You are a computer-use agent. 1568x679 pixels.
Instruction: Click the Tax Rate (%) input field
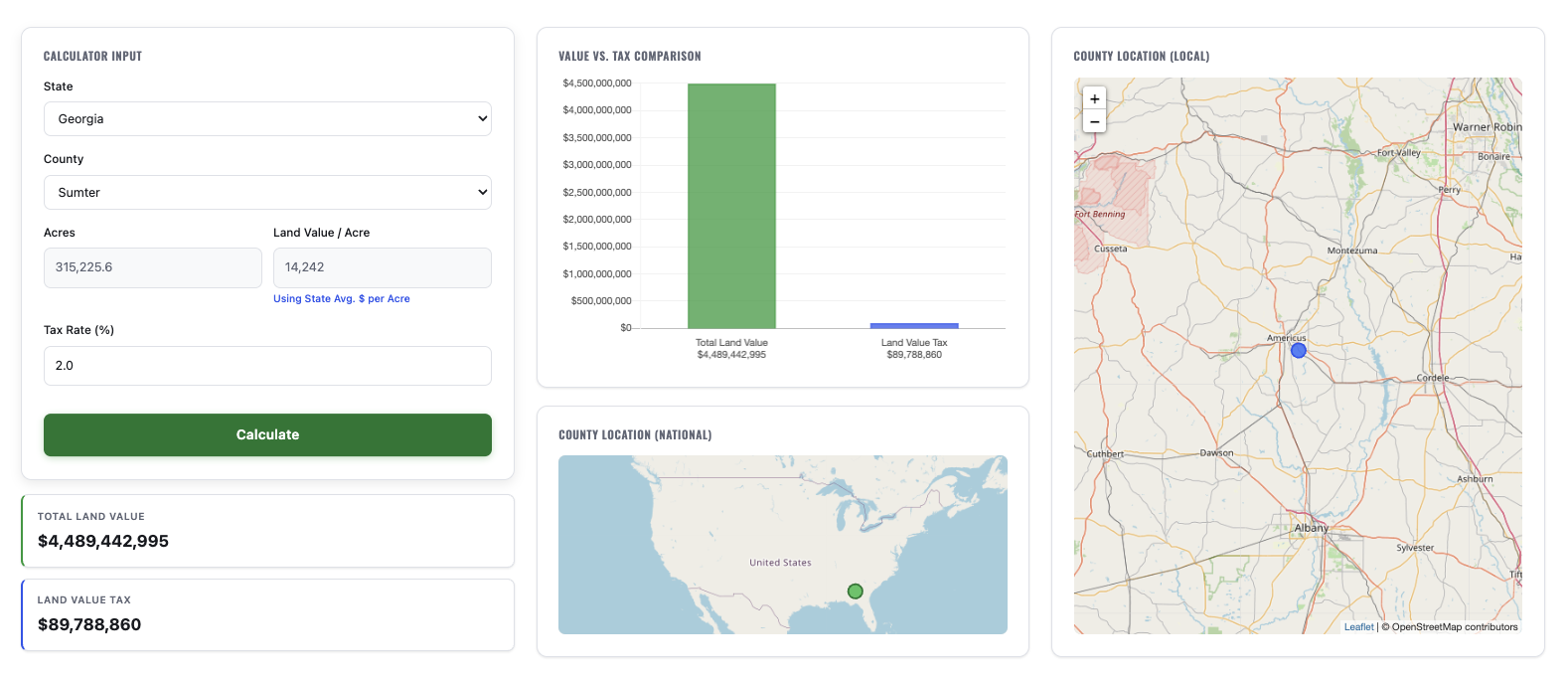pos(267,366)
